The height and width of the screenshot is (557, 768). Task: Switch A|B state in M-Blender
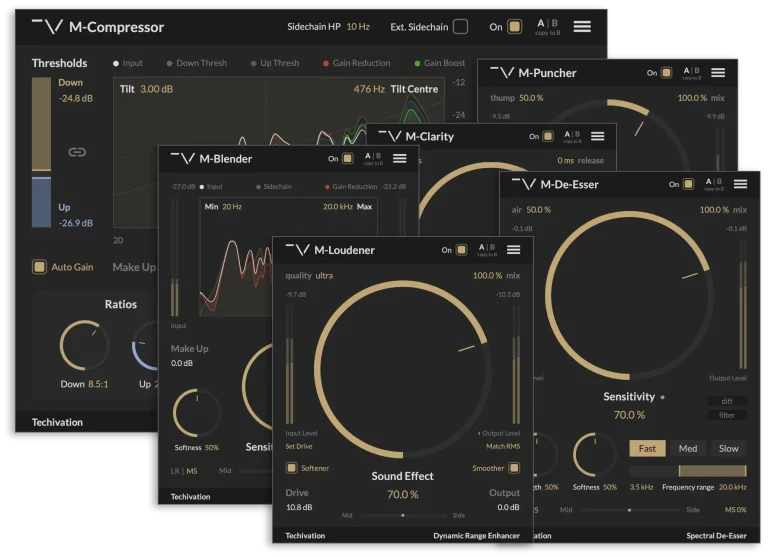(x=373, y=159)
